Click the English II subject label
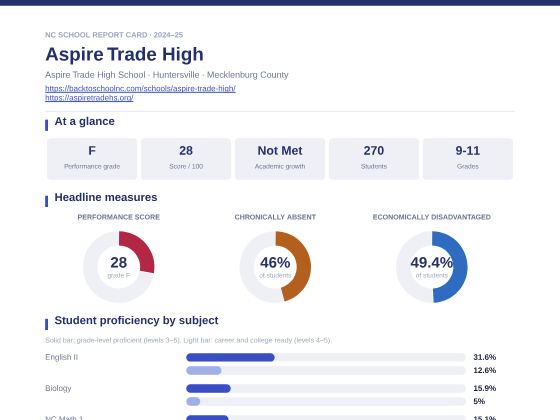Screen dimensions: 560x420 click(61, 357)
